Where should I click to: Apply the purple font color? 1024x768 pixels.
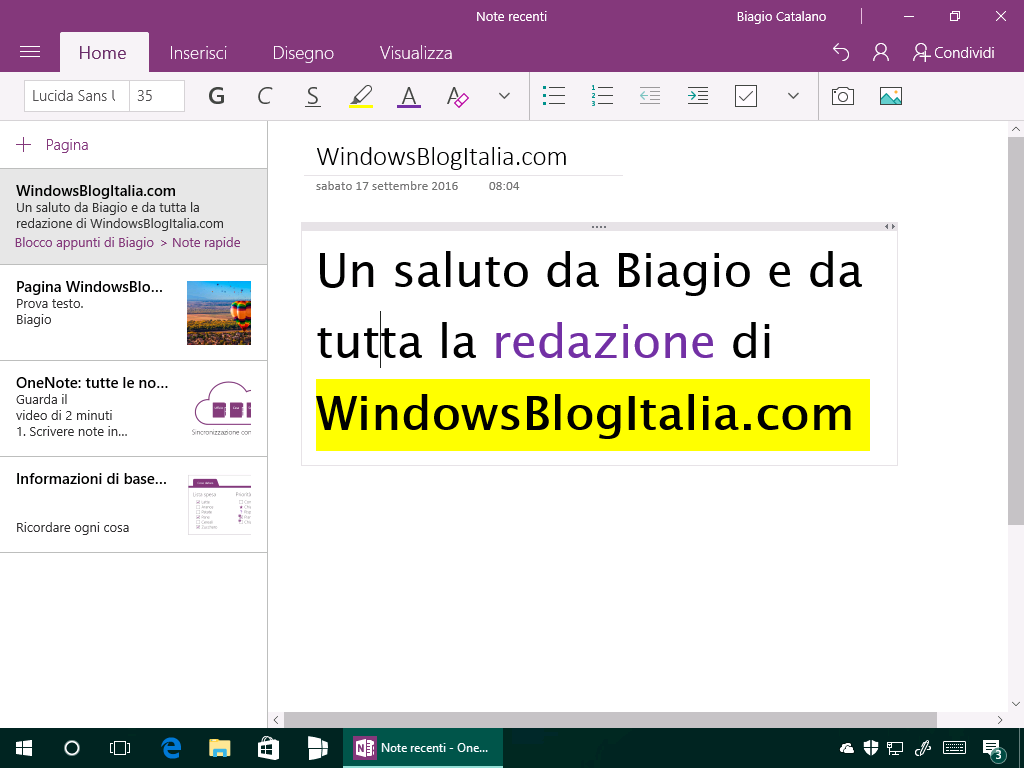coord(409,96)
